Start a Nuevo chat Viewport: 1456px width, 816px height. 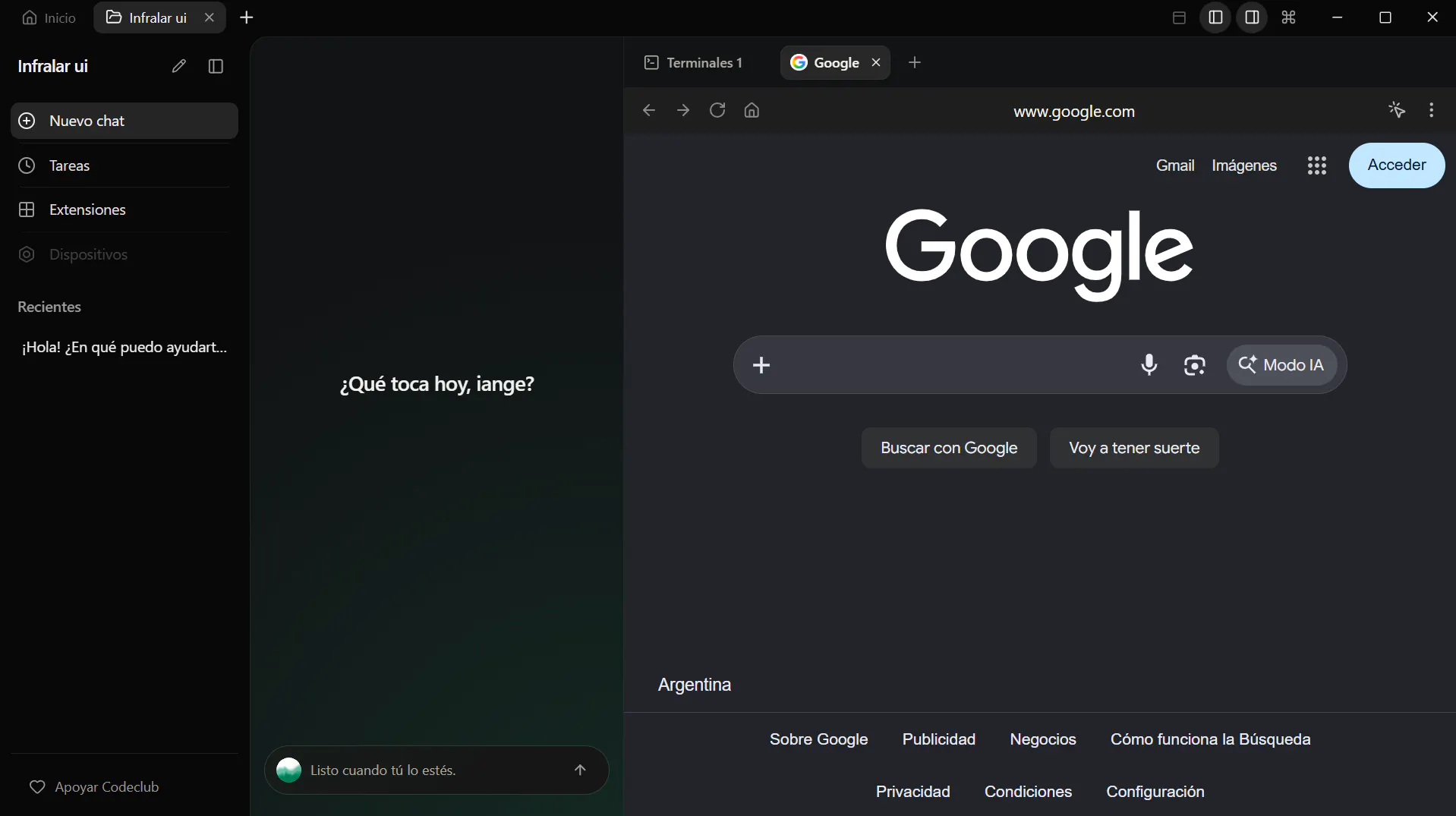pyautogui.click(x=124, y=121)
